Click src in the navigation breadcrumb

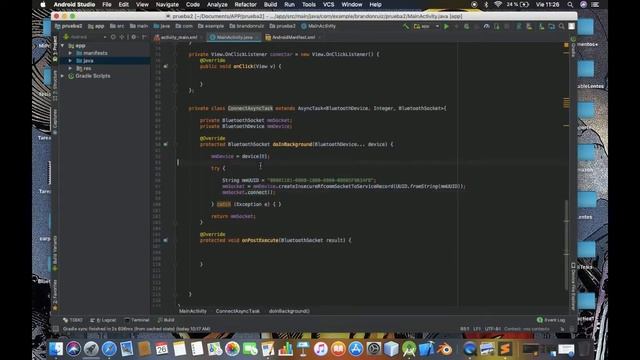coord(117,26)
